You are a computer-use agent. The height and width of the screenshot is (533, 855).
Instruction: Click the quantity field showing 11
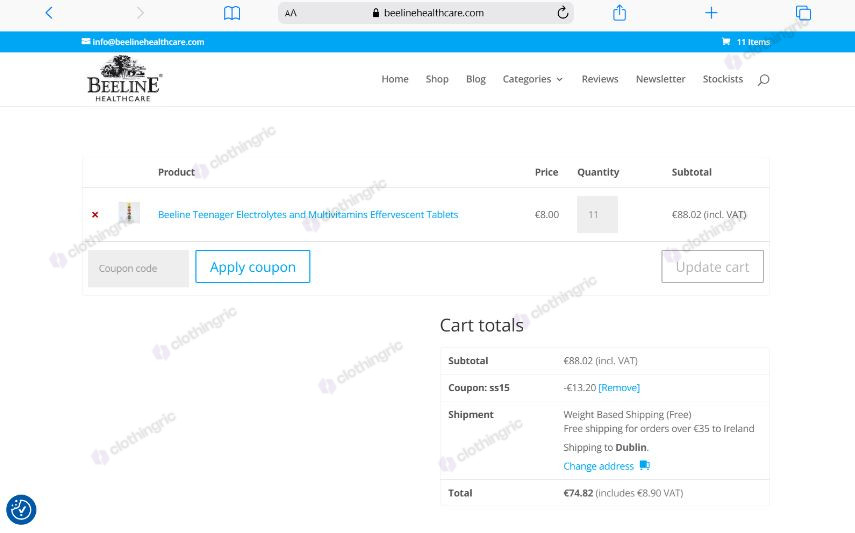(x=597, y=214)
